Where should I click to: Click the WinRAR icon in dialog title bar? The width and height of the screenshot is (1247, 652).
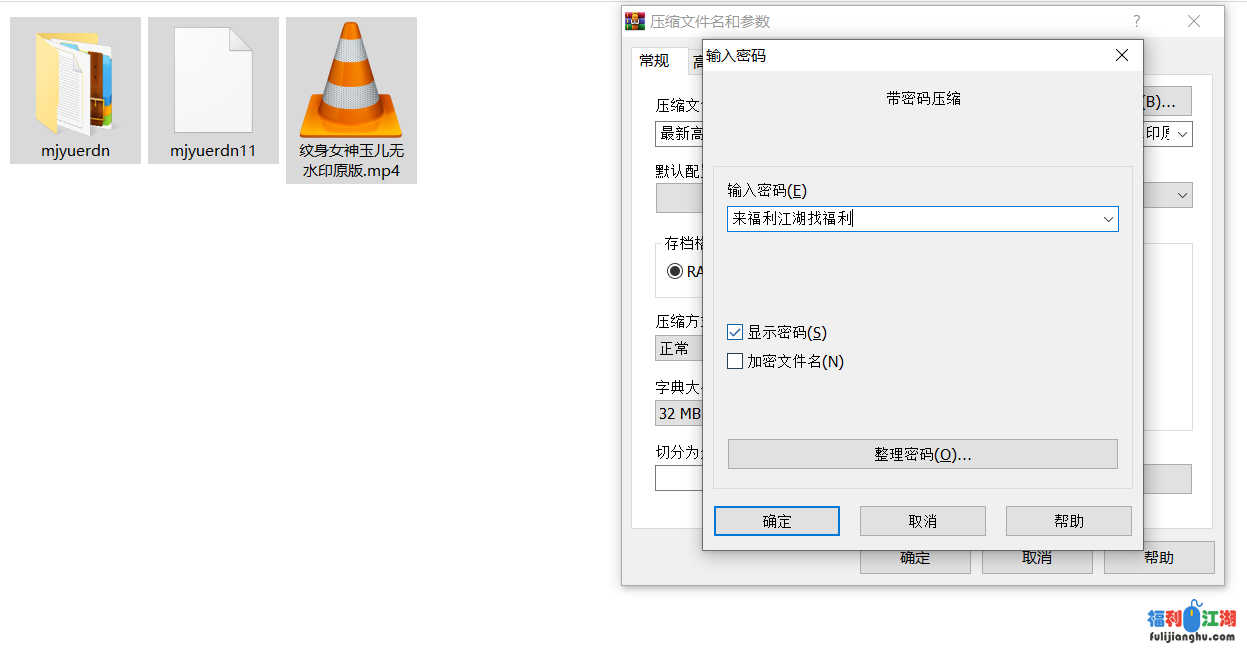[x=634, y=20]
